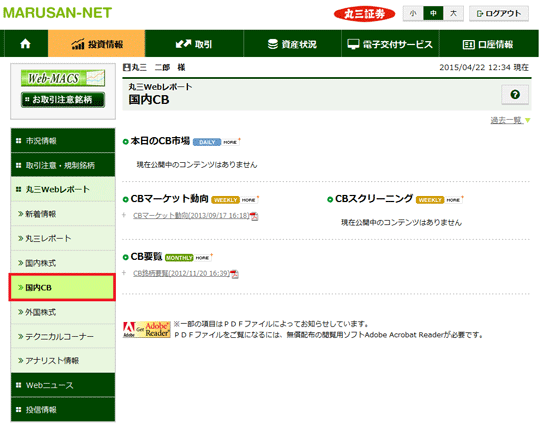Select 新着情報 in the sidebar
540x433 pixels.
pos(63,214)
